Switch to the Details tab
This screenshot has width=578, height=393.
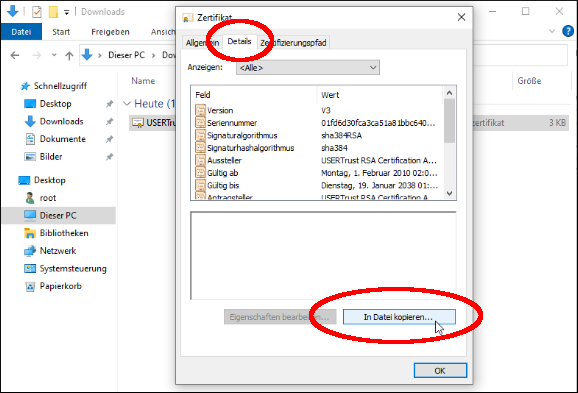[239, 41]
